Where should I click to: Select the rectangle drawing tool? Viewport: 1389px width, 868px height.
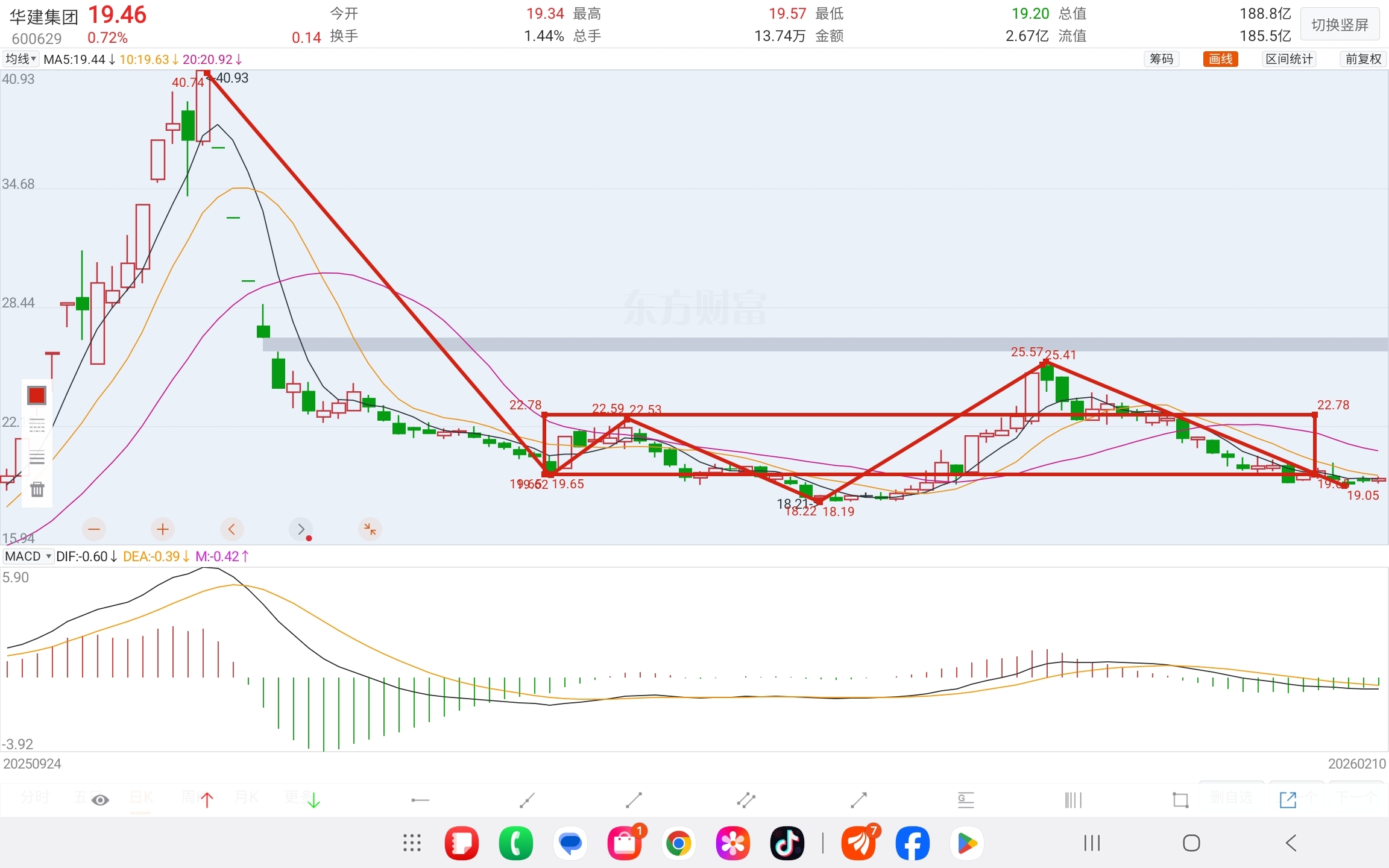point(1180,800)
